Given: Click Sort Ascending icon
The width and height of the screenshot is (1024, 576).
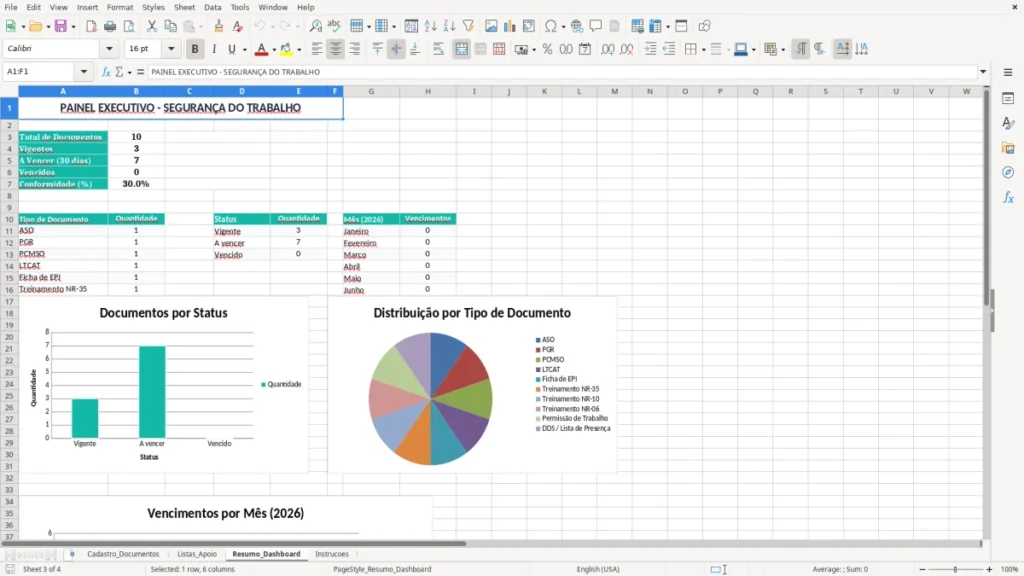Looking at the screenshot, I should tap(430, 26).
